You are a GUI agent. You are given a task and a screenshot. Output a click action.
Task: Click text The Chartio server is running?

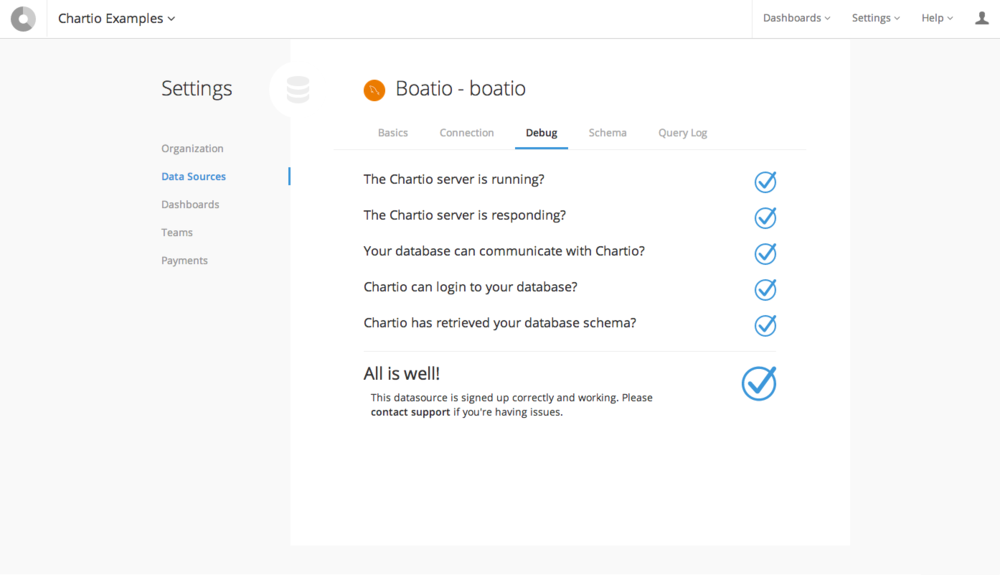(x=454, y=180)
